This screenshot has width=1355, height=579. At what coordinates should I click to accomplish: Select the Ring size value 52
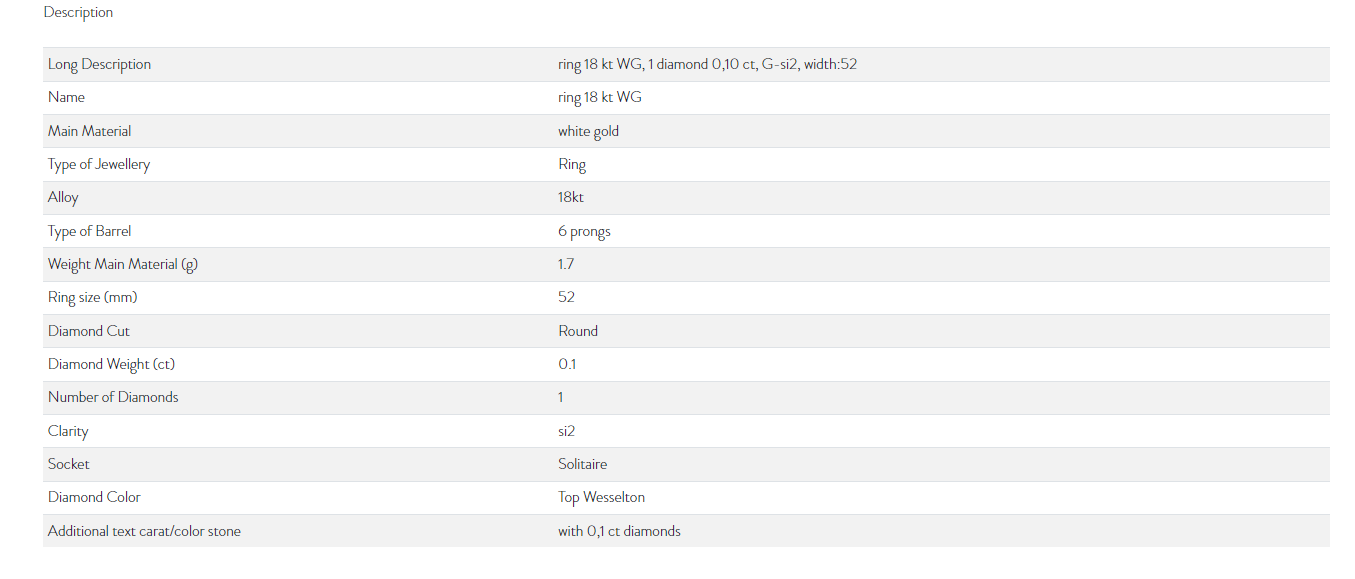(566, 297)
